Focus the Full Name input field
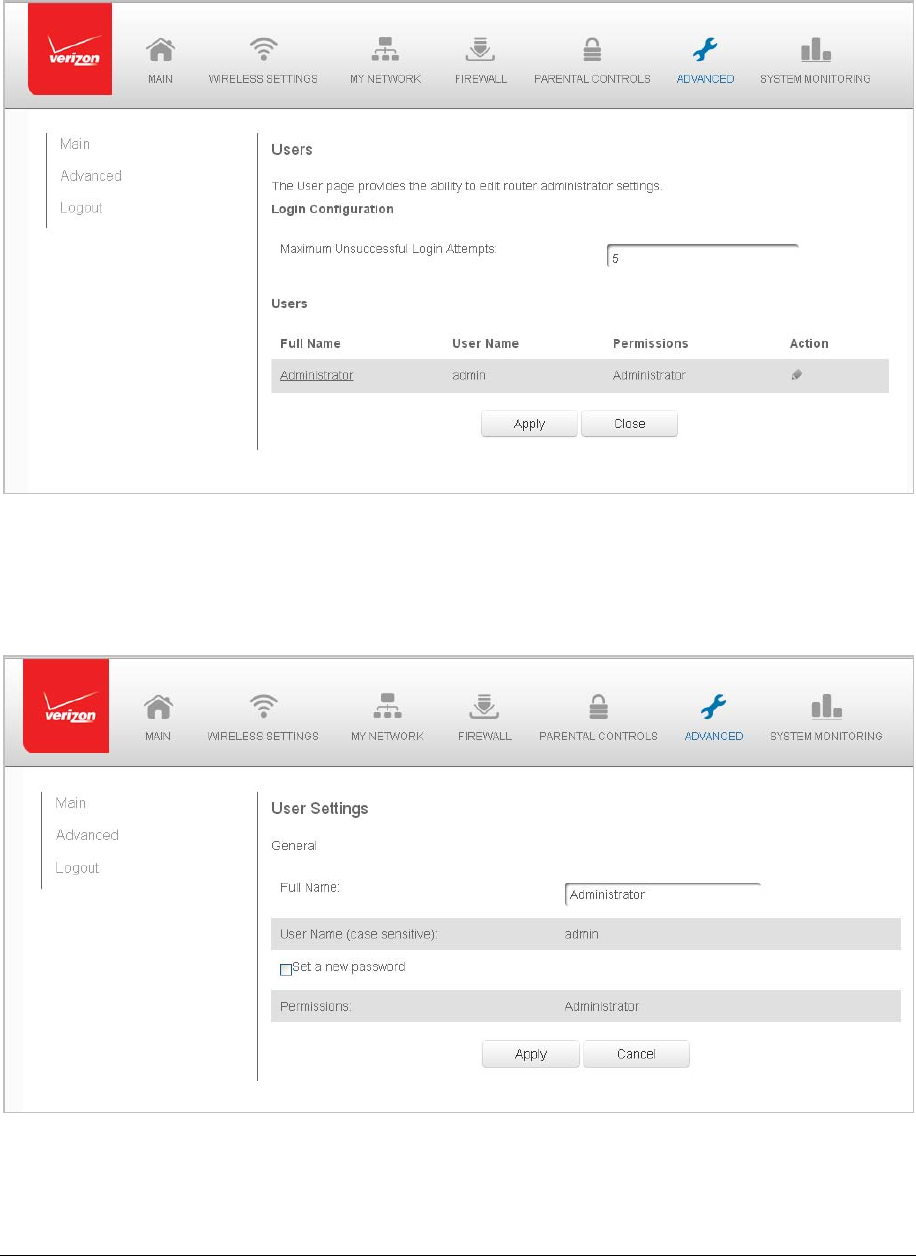This screenshot has width=916, height=1256. point(663,895)
